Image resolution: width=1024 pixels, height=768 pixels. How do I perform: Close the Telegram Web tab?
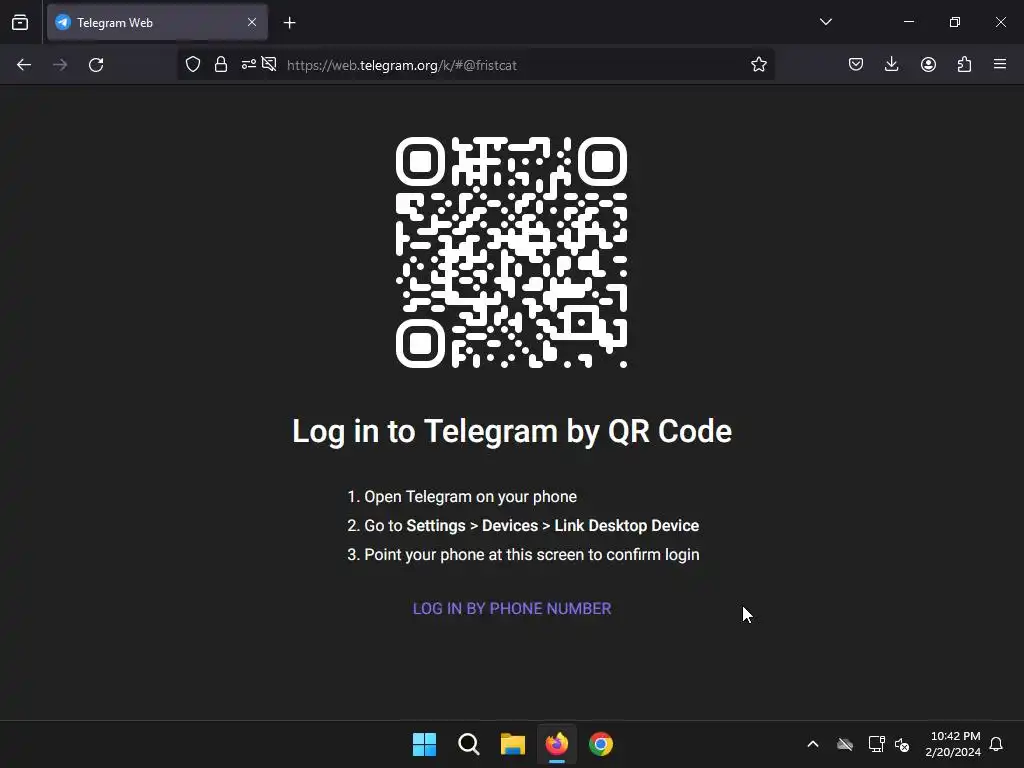pyautogui.click(x=252, y=22)
